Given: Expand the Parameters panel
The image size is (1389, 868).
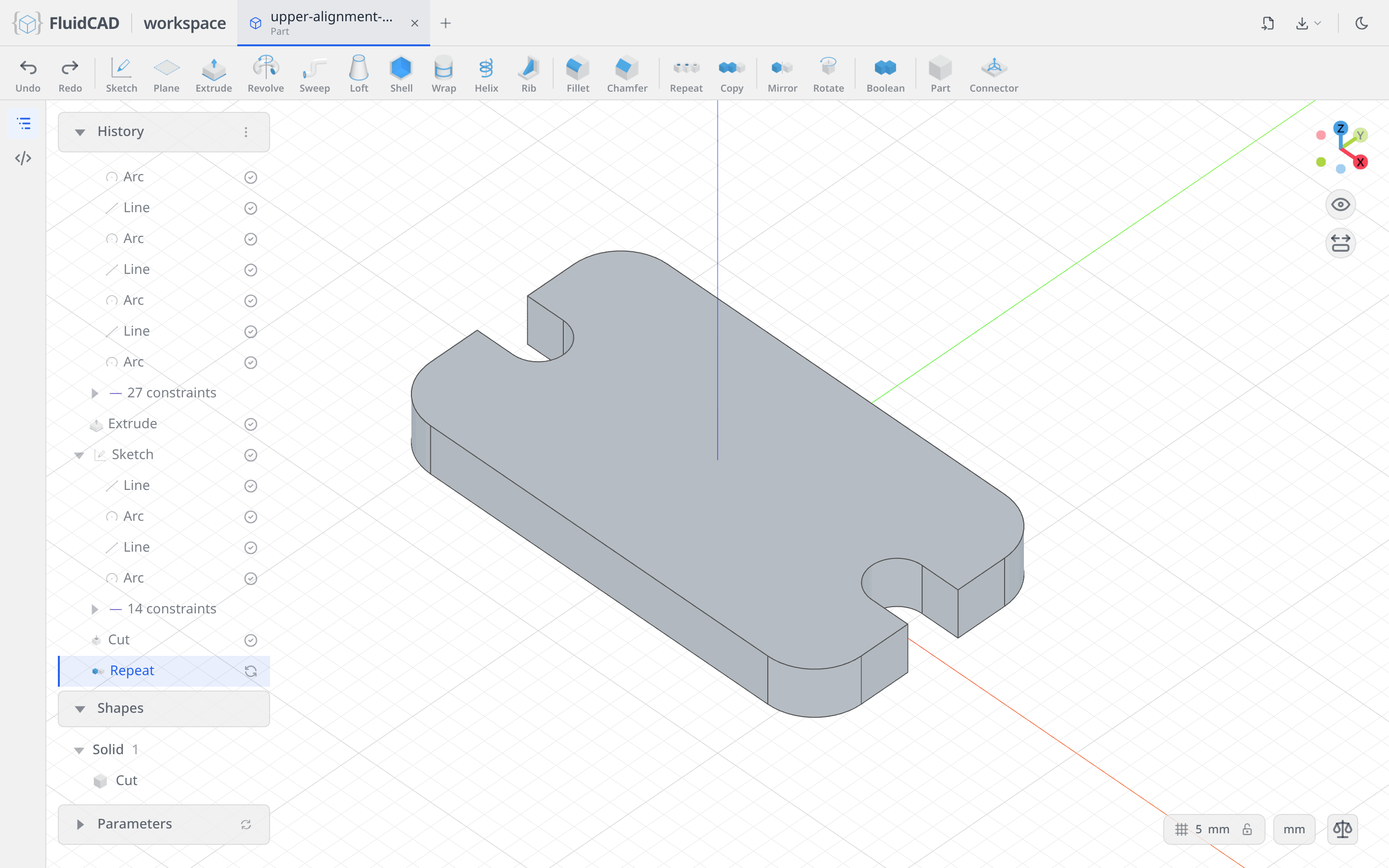Looking at the screenshot, I should coord(80,825).
